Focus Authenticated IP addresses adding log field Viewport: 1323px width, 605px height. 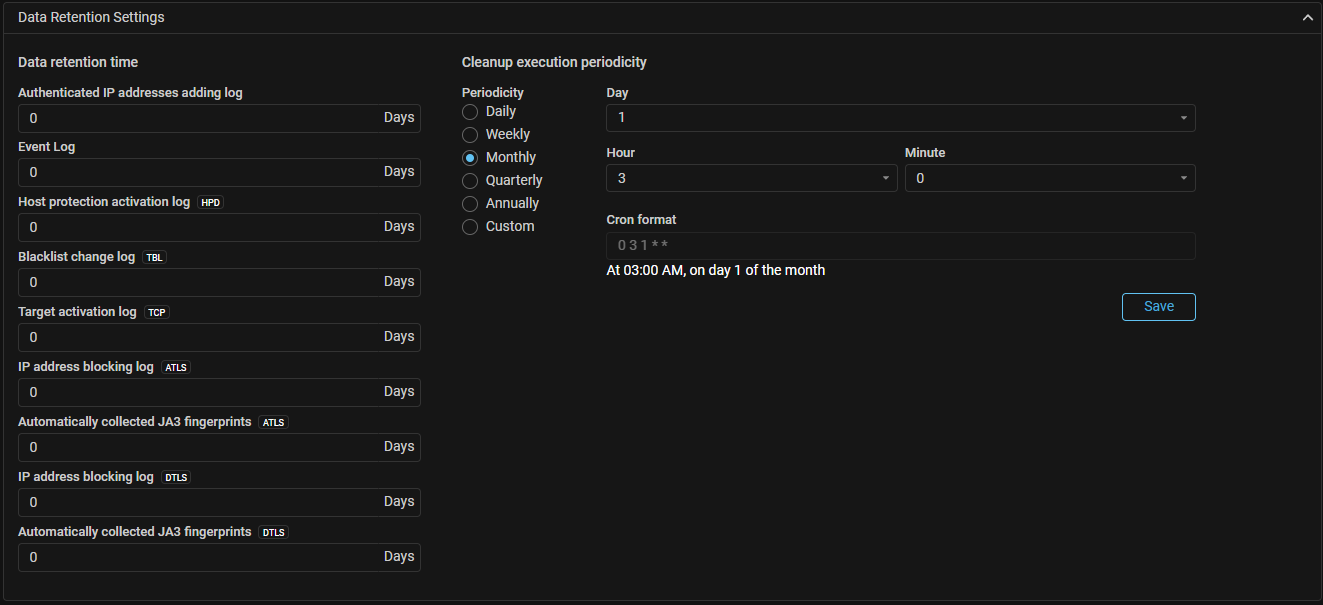click(200, 118)
